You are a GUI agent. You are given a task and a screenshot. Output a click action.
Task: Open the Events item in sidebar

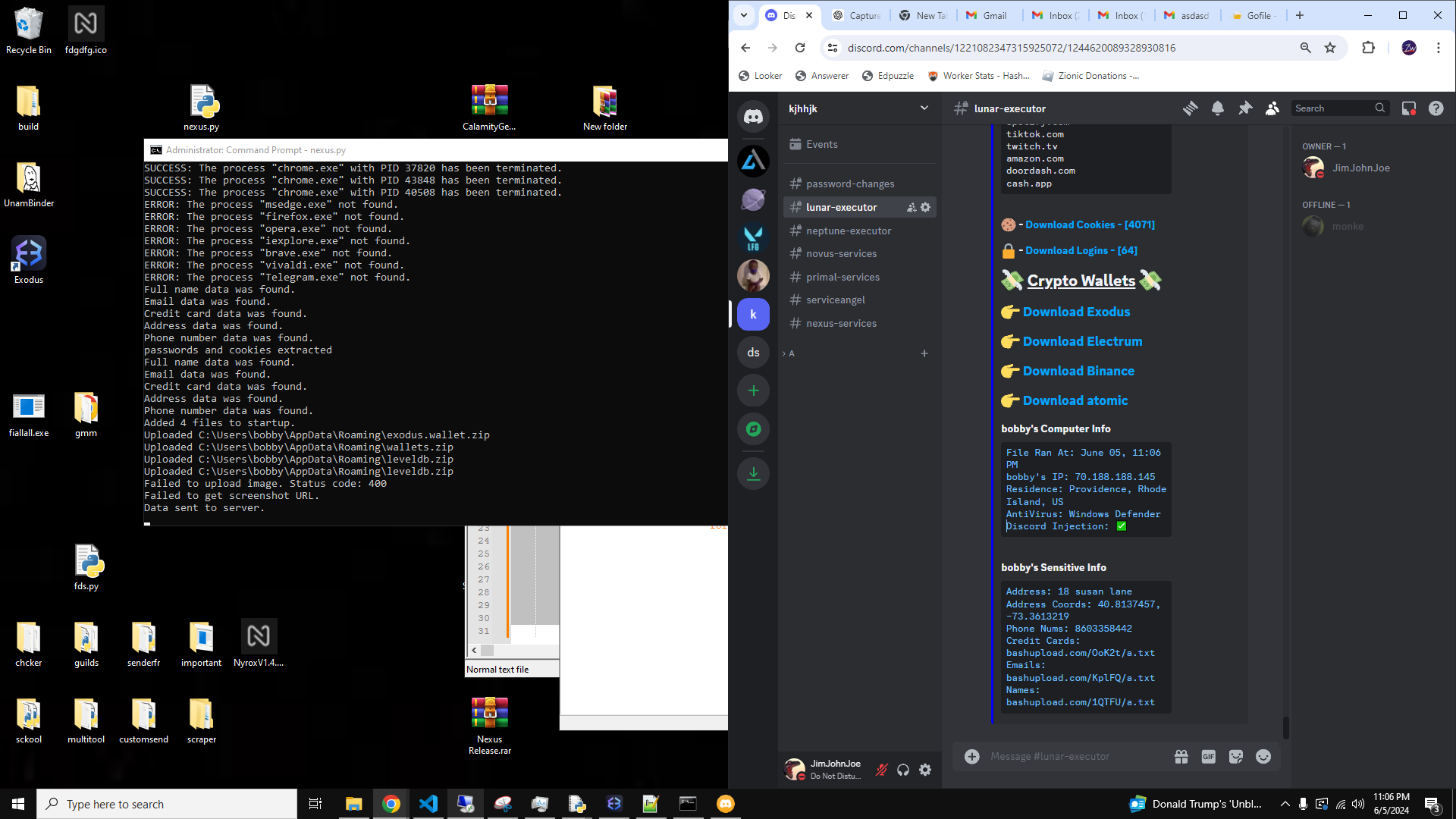[x=821, y=144]
